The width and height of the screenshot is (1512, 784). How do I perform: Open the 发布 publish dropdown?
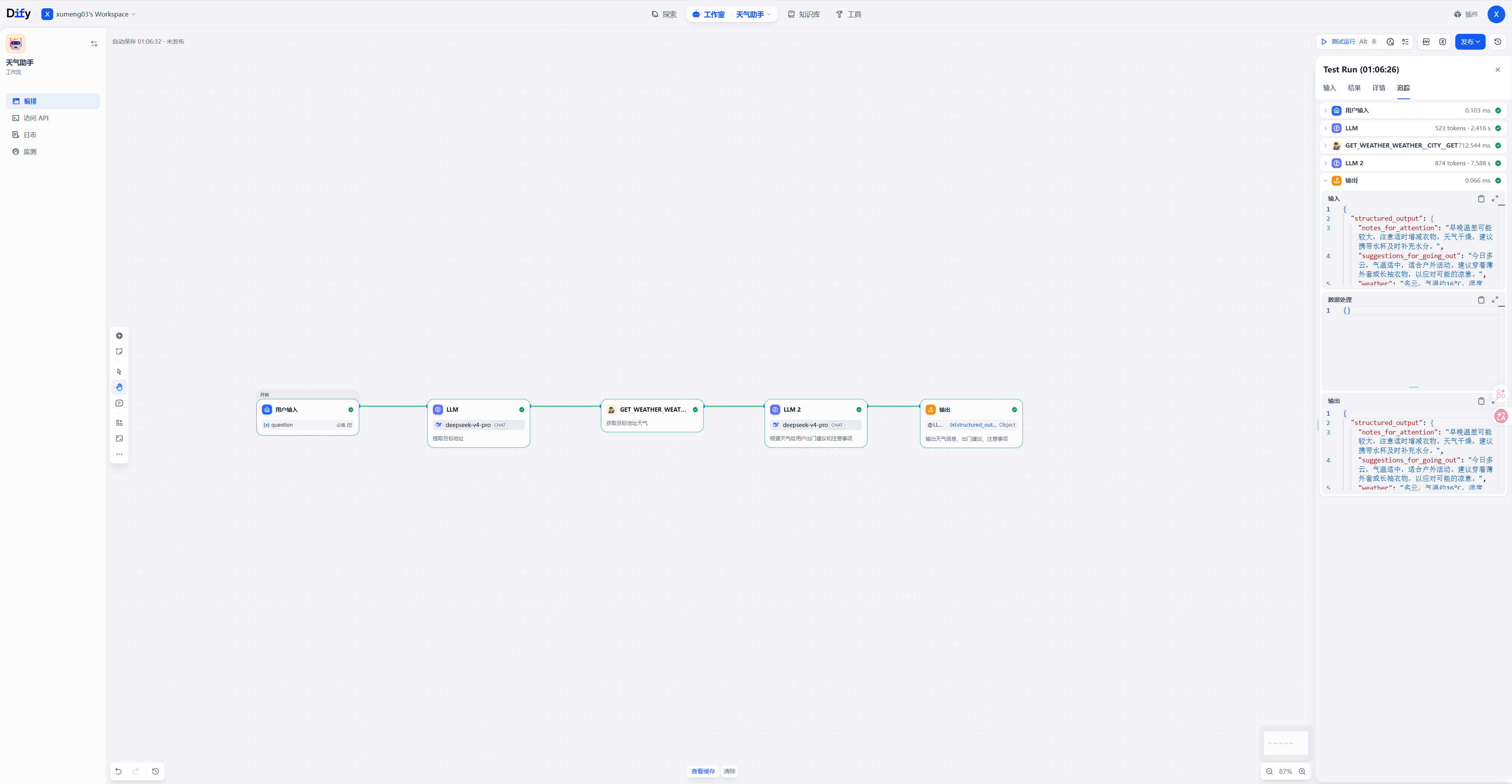pyautogui.click(x=1470, y=42)
